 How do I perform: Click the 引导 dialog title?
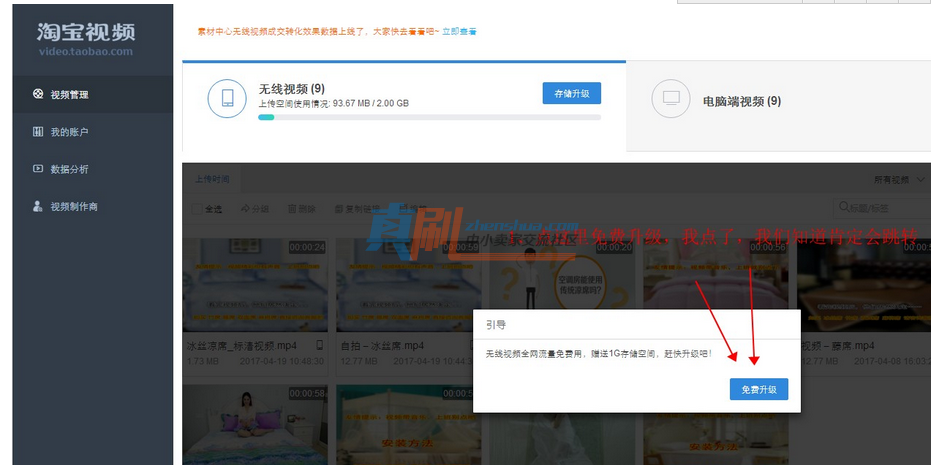(x=496, y=325)
